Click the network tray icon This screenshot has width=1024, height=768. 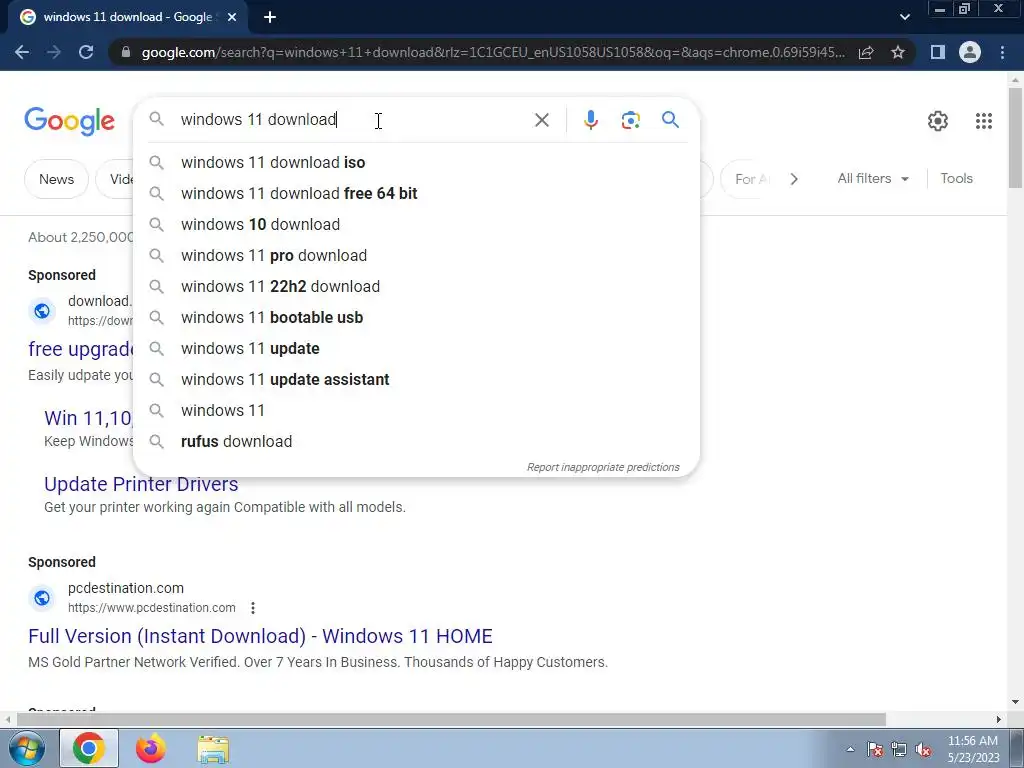tap(899, 750)
